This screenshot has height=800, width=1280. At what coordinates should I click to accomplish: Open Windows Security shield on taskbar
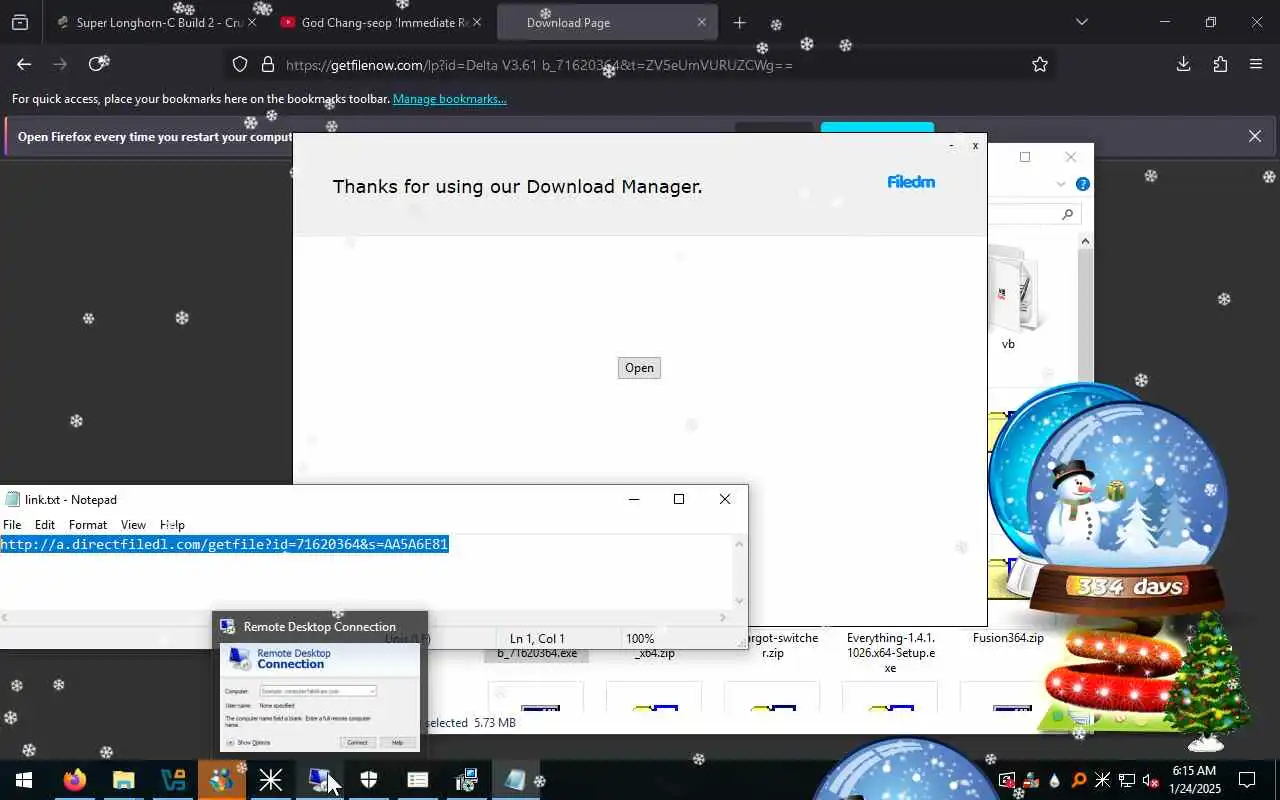pos(368,780)
